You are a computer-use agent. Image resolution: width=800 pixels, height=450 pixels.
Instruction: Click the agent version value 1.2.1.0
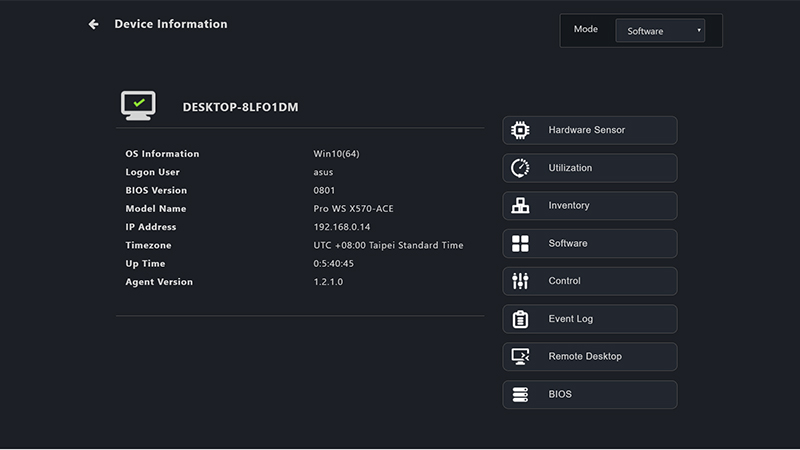pos(330,282)
